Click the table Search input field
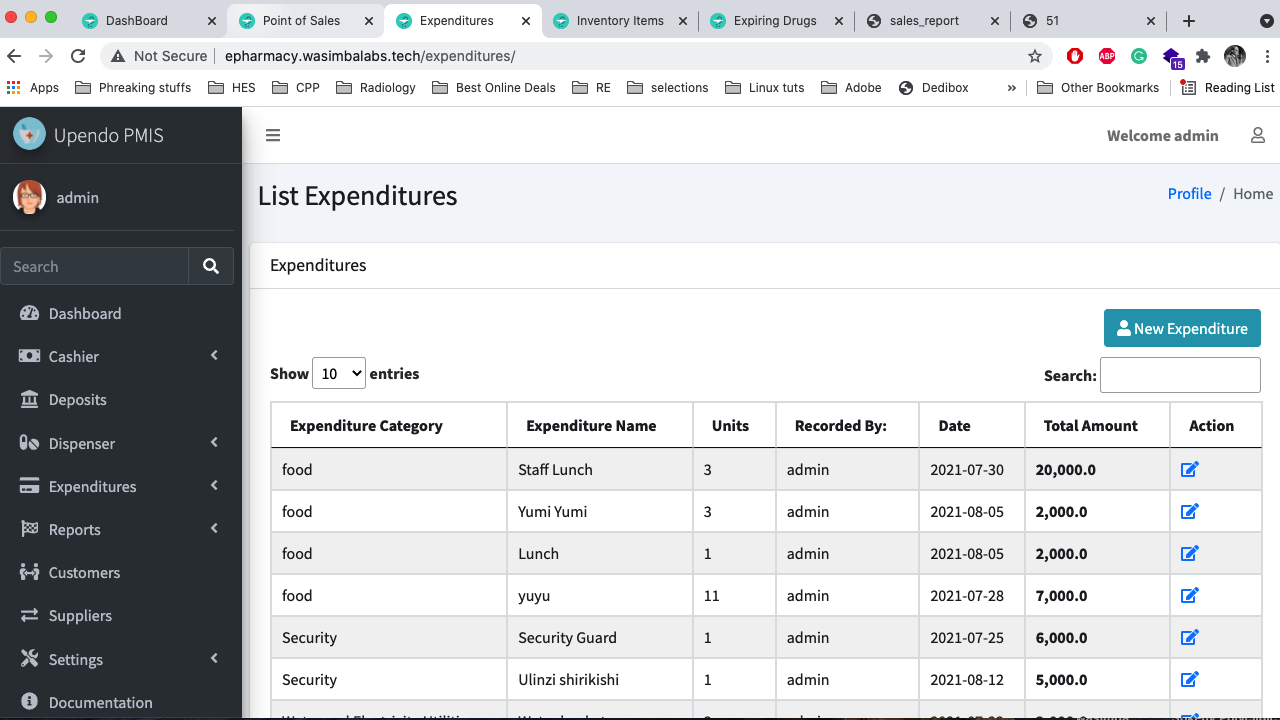 point(1180,375)
